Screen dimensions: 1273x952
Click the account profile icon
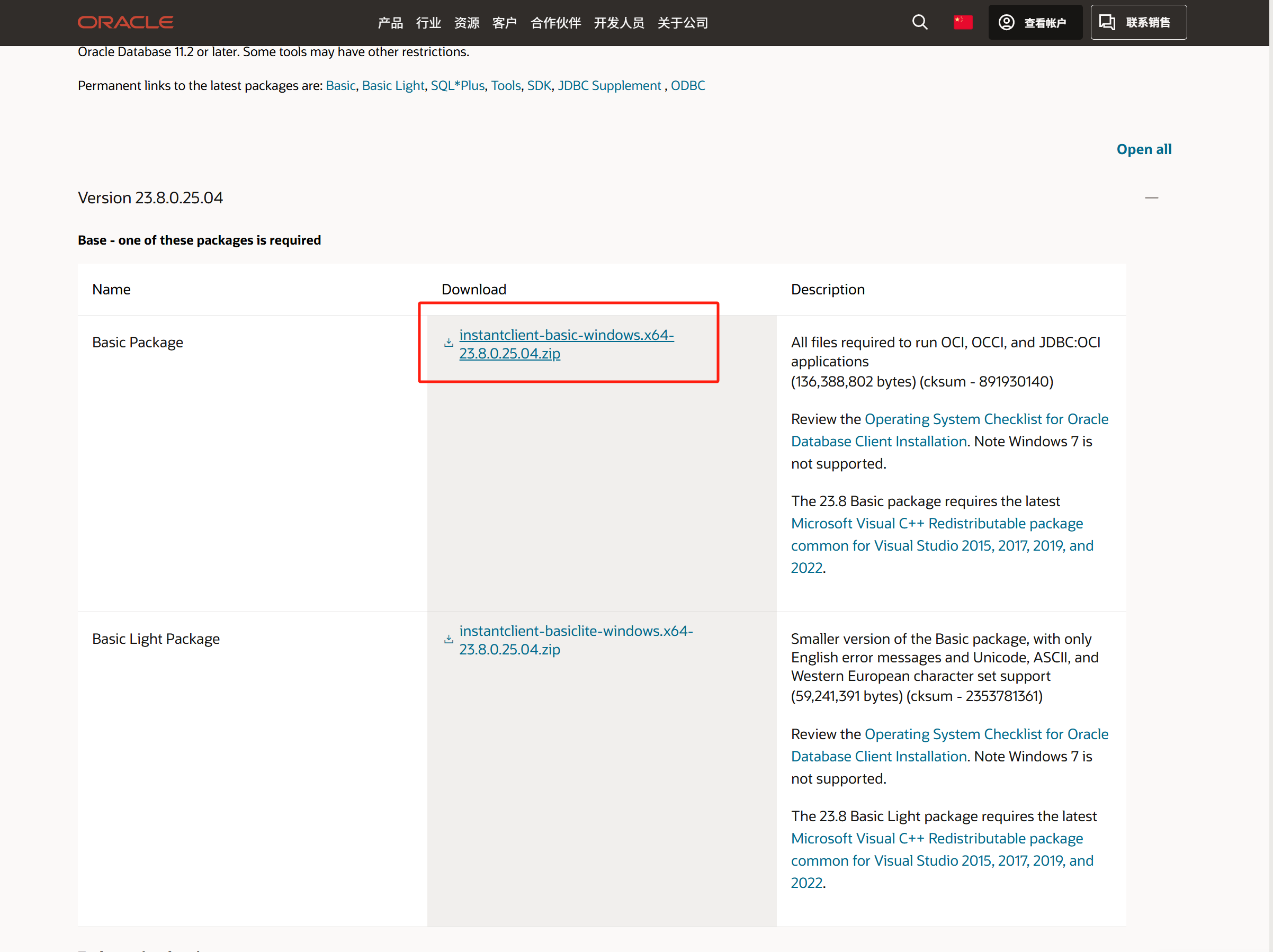(1006, 22)
